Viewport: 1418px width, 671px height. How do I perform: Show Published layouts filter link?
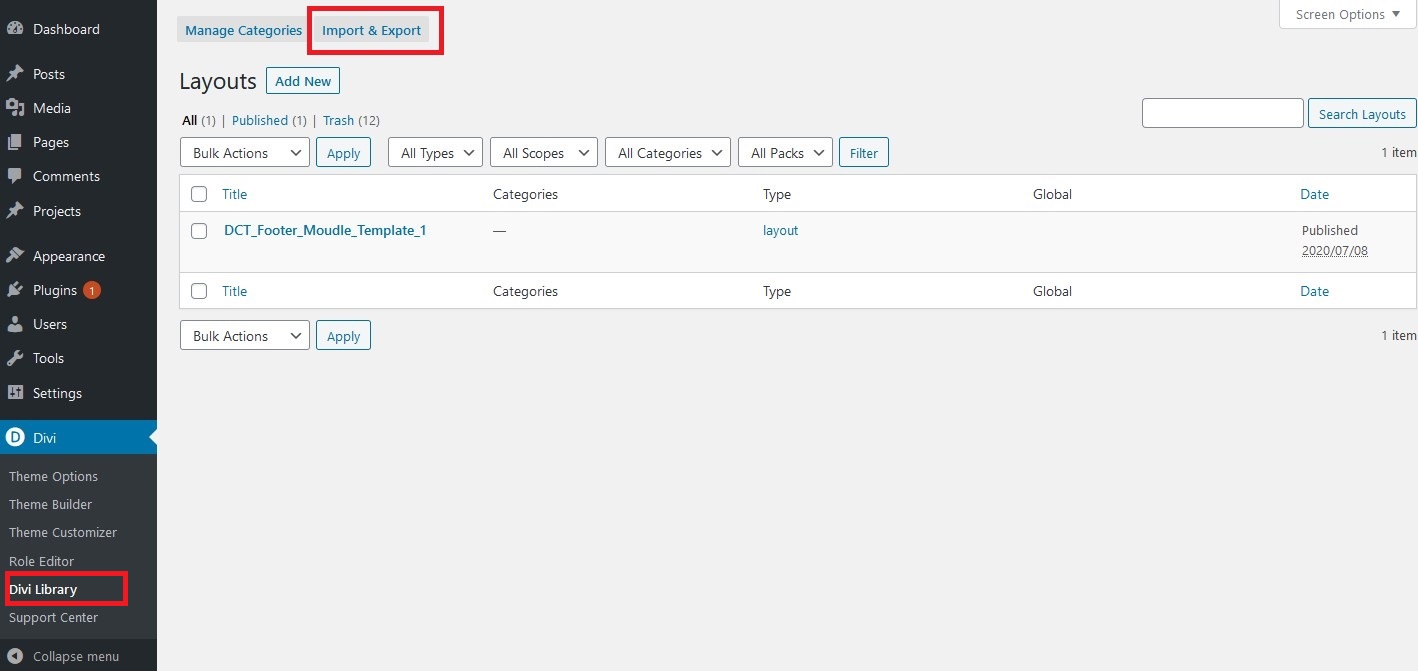coord(260,120)
